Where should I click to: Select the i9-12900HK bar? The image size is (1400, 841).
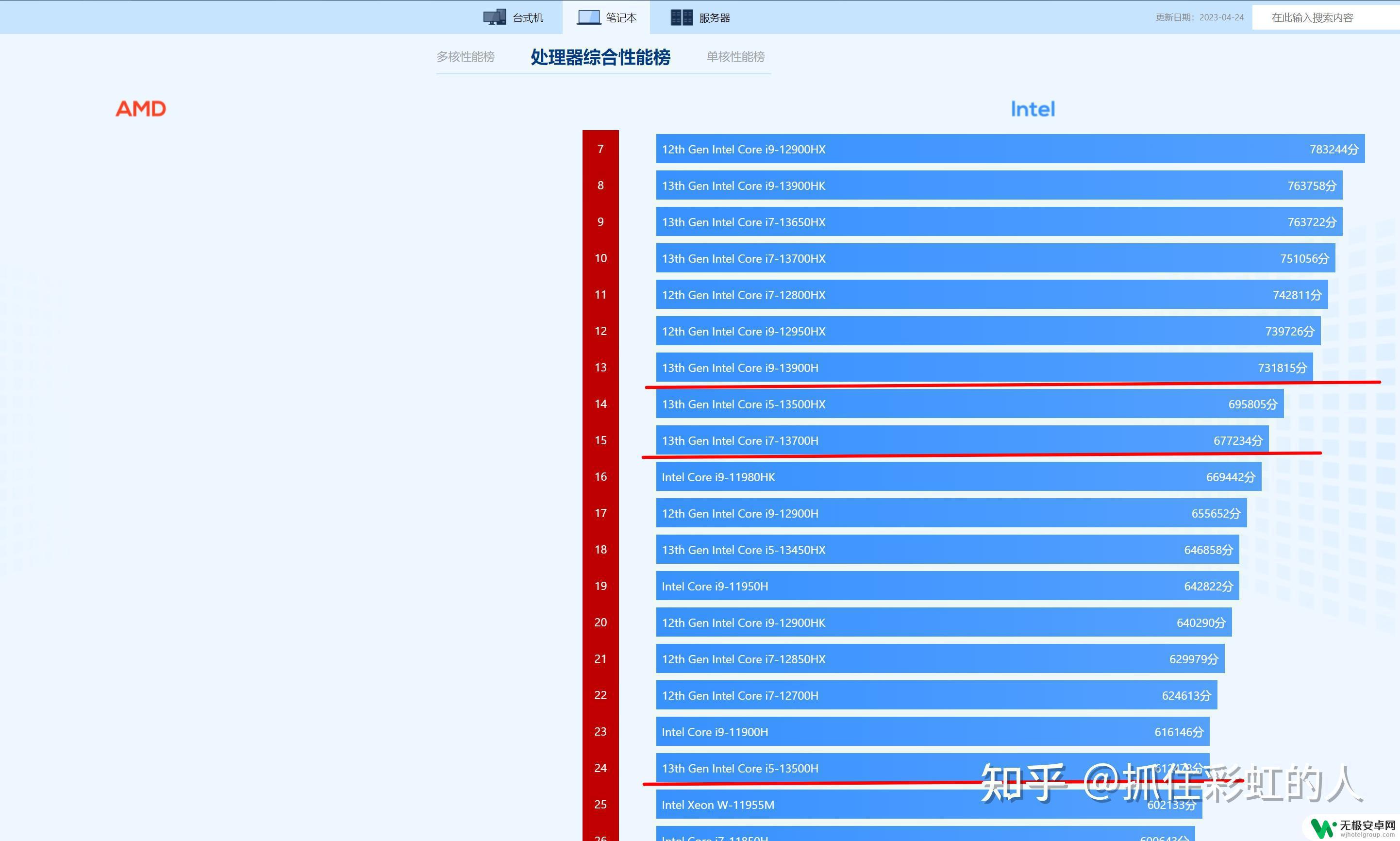944,622
